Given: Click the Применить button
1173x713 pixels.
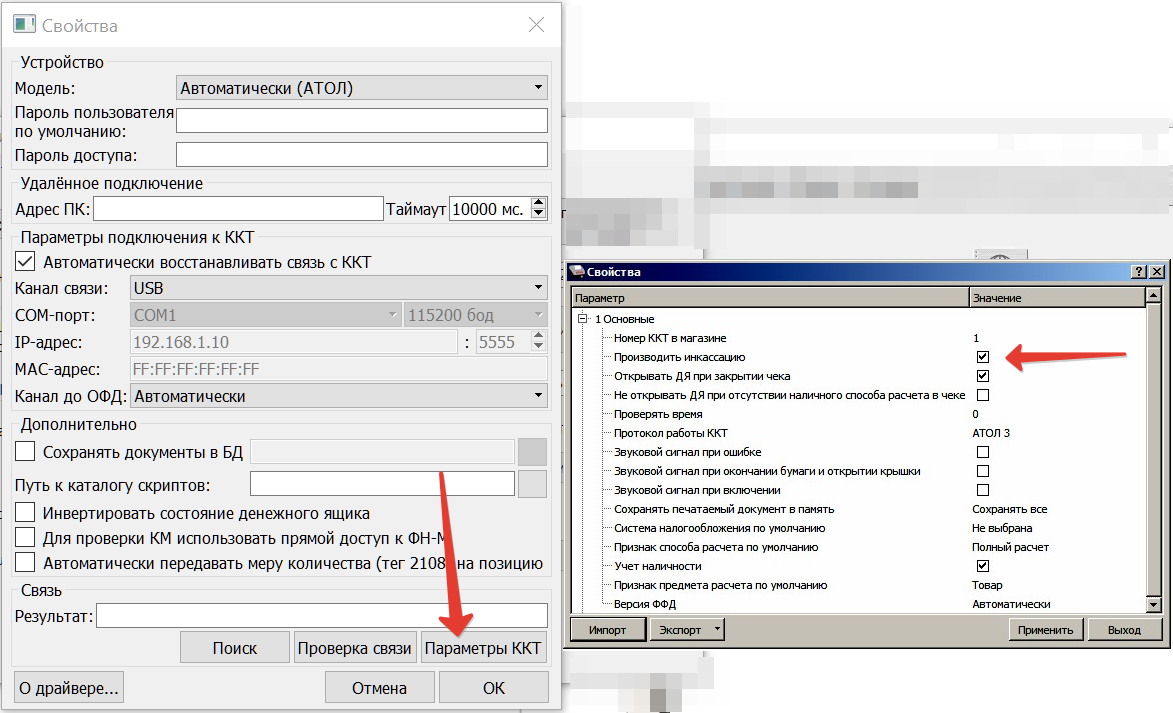Looking at the screenshot, I should 1045,630.
